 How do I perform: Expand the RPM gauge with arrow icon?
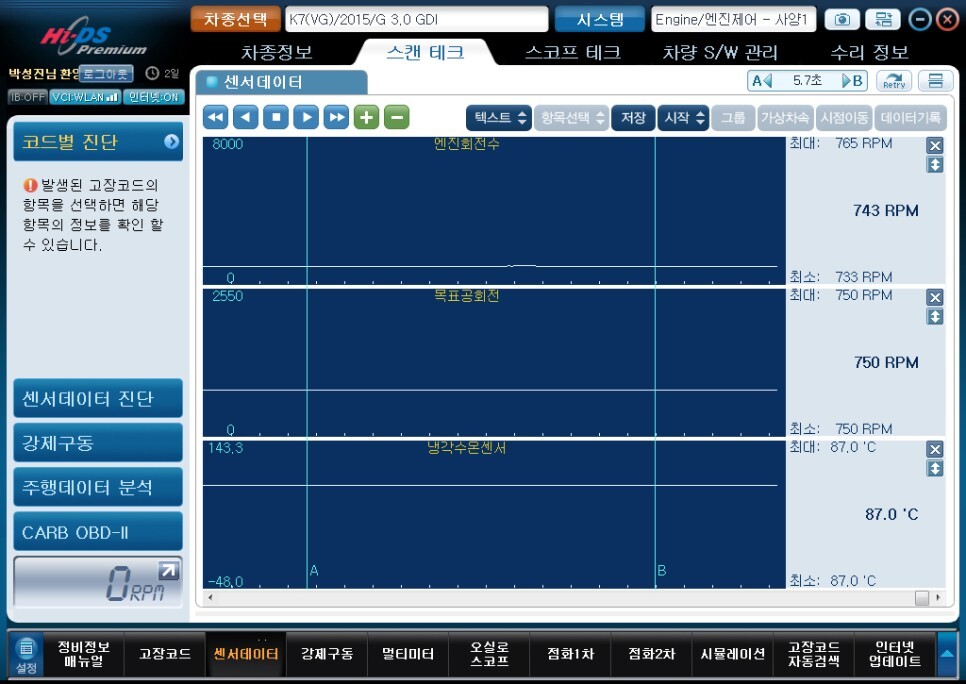click(x=167, y=571)
